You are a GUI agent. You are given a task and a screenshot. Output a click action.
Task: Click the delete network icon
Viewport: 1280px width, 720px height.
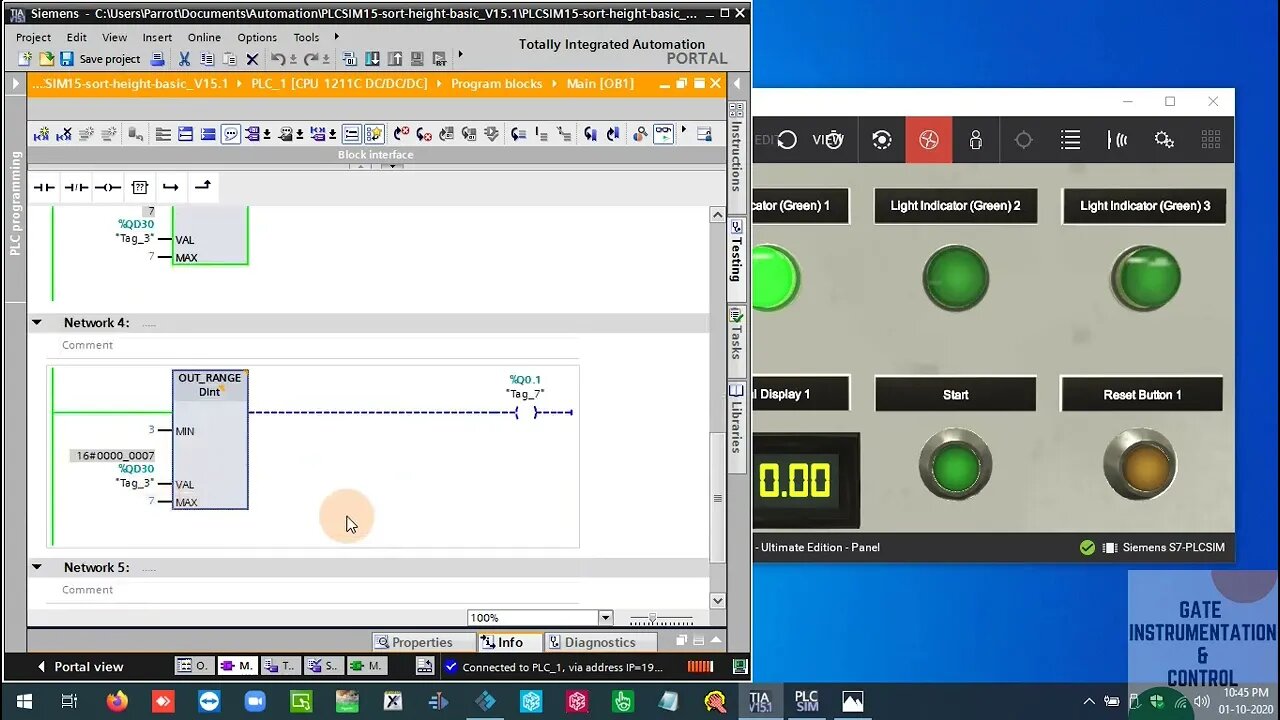coord(64,134)
